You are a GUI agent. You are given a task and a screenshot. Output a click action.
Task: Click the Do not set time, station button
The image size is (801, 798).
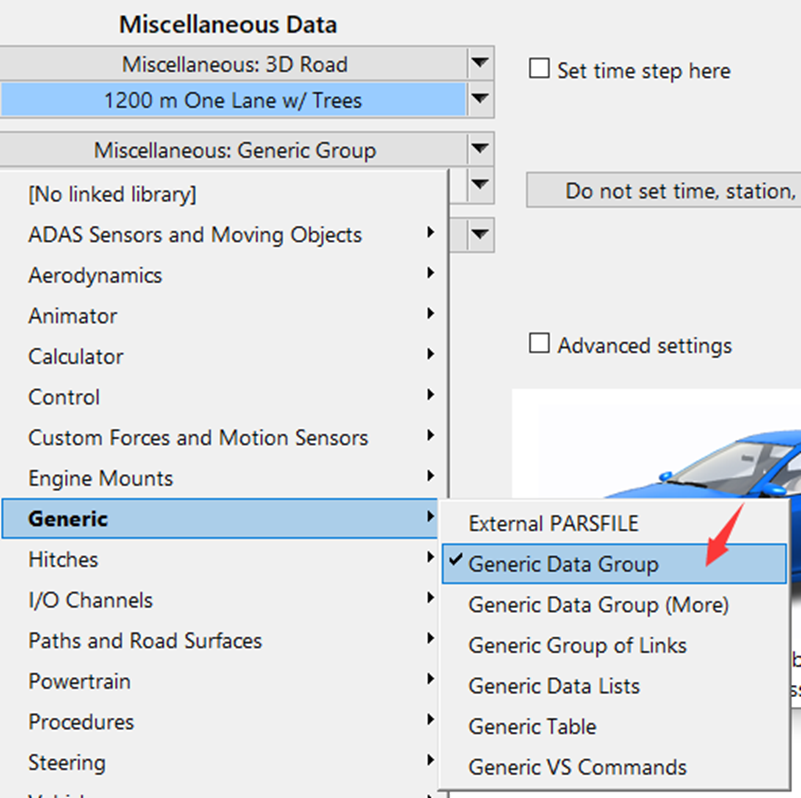[x=663, y=190]
